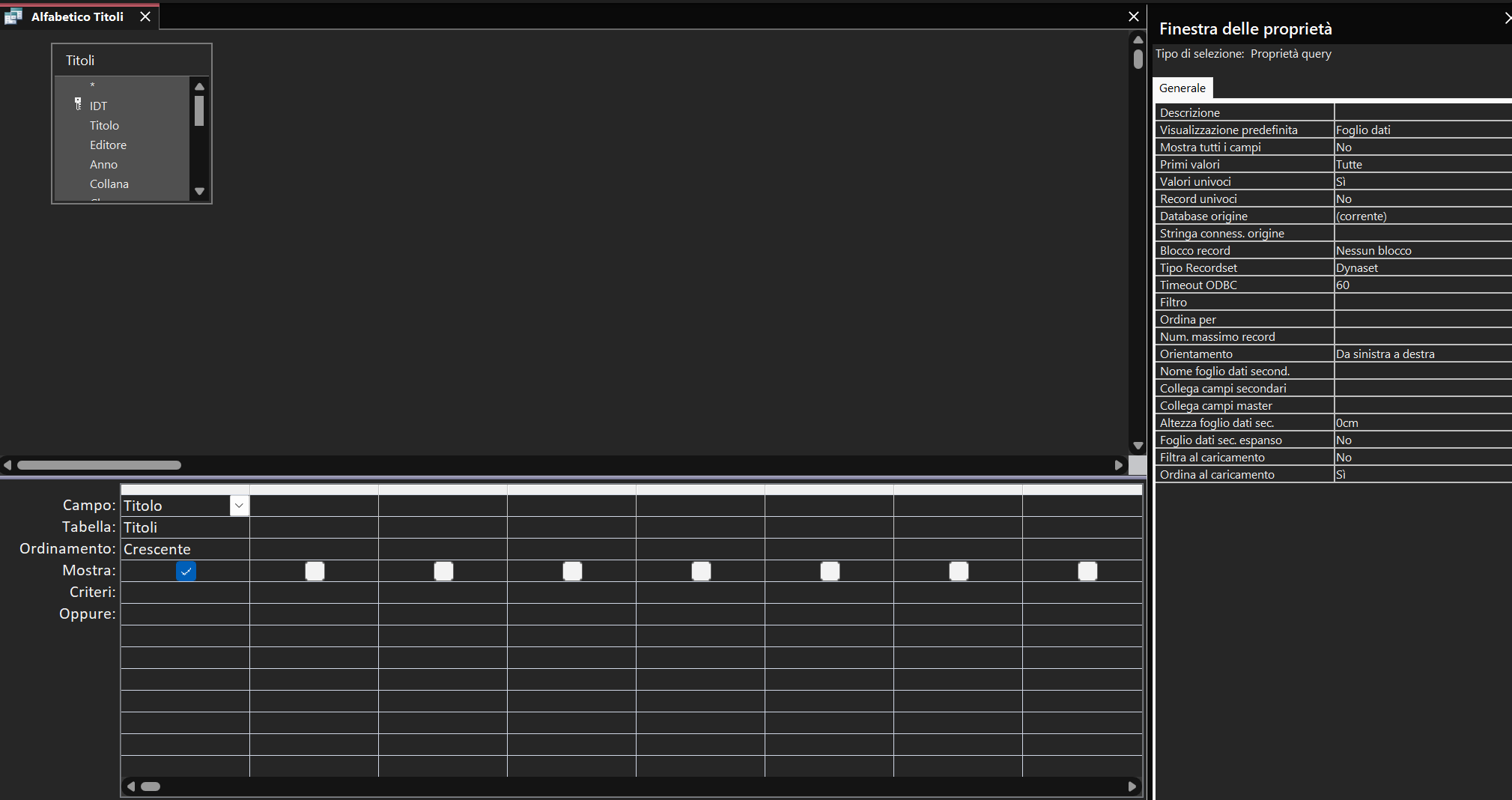Click the design grid left scroll arrow
This screenshot has height=800, width=1512.
131,787
